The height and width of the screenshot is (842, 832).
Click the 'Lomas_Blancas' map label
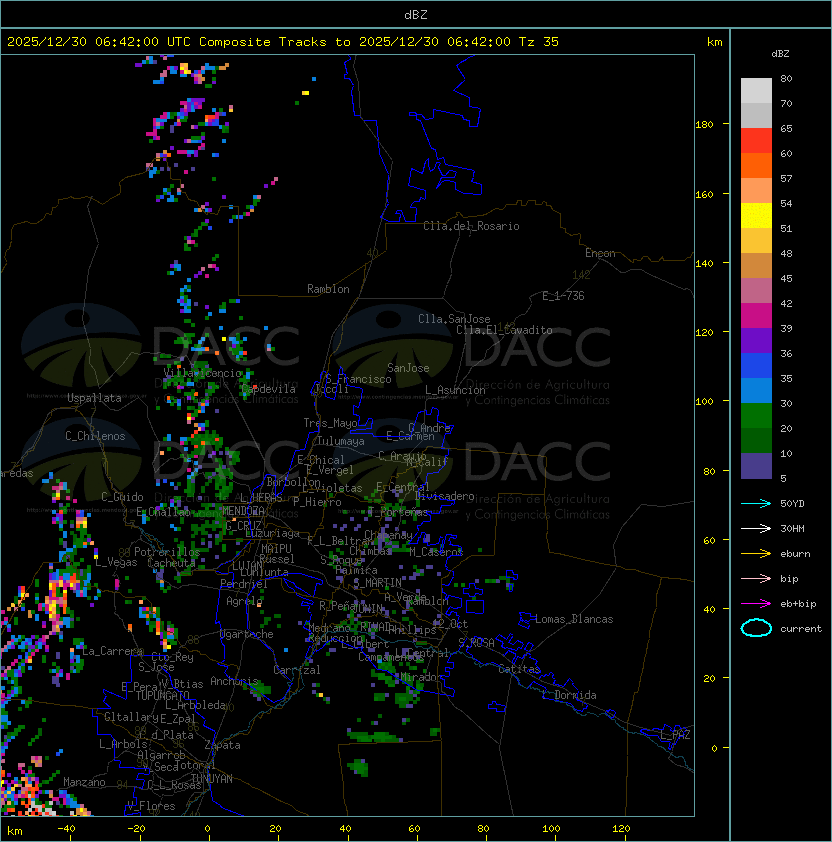574,619
